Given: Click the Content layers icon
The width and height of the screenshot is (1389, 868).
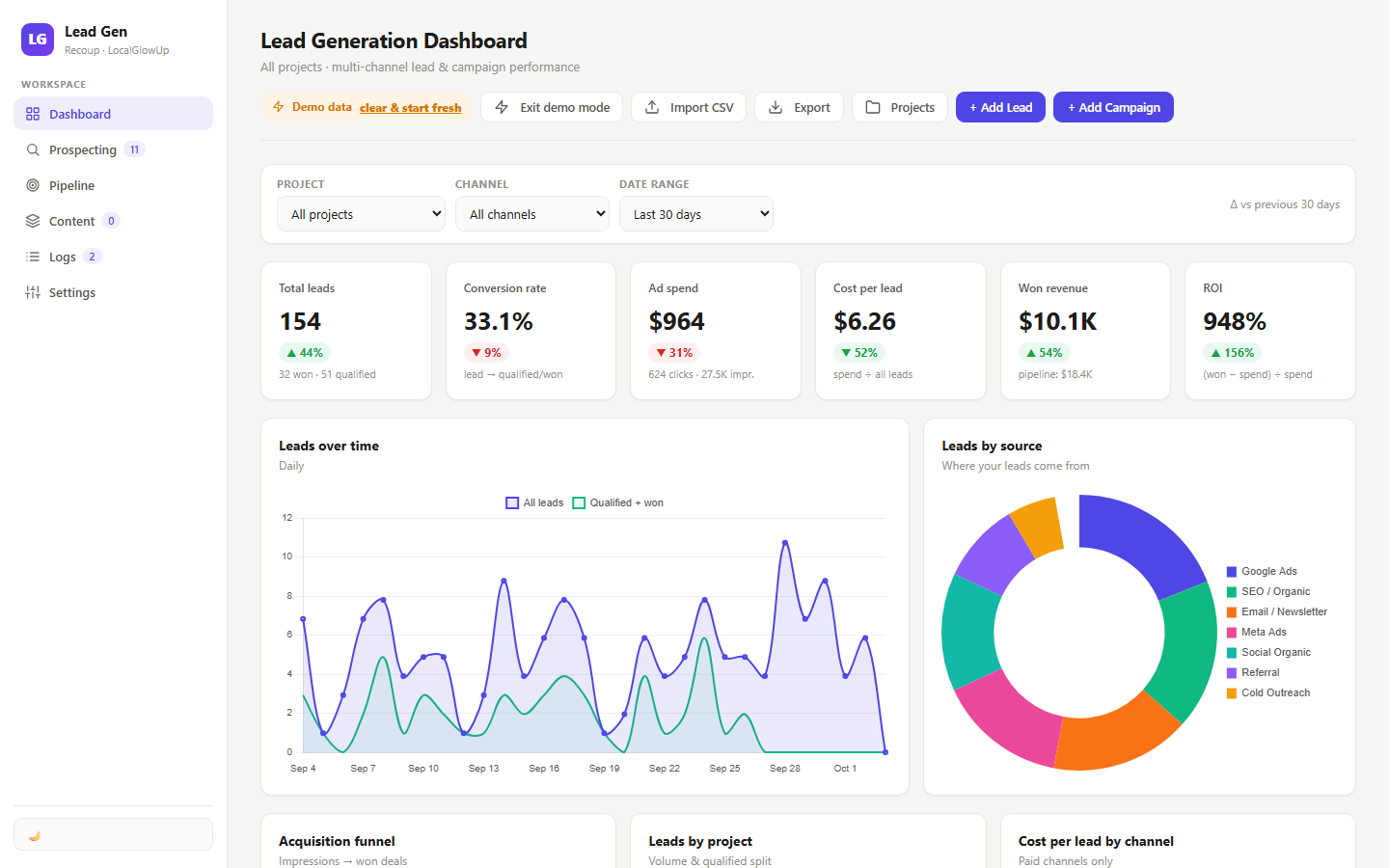Looking at the screenshot, I should [x=33, y=221].
